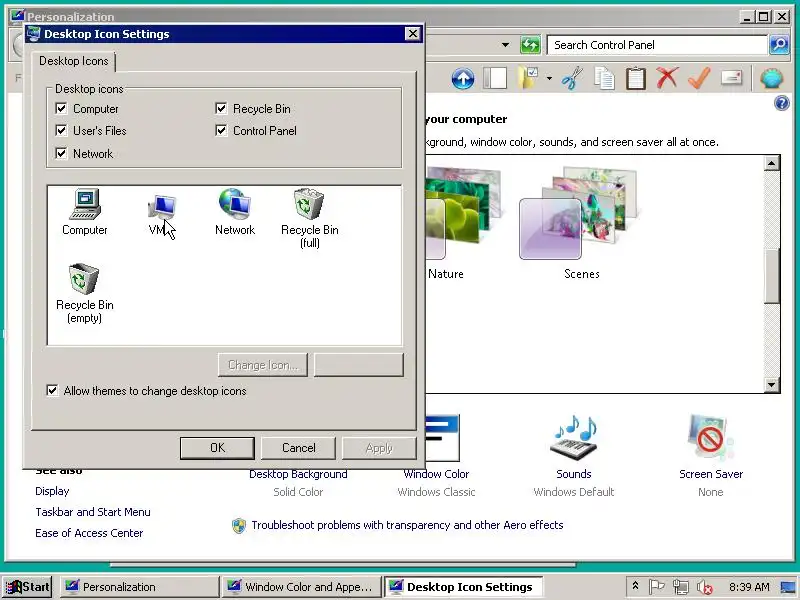
Task: Expand hidden tray icons chevron
Action: tap(635, 586)
